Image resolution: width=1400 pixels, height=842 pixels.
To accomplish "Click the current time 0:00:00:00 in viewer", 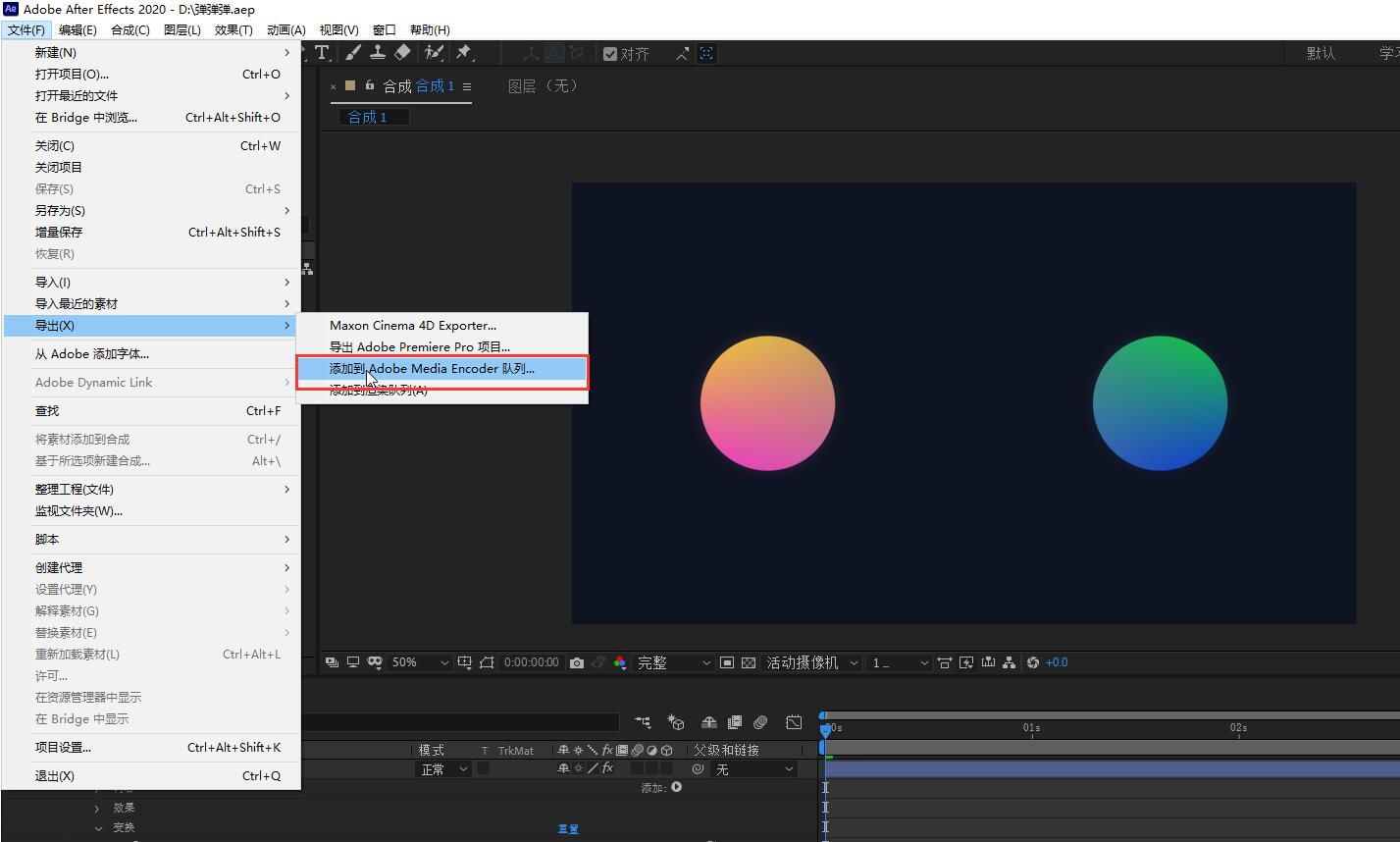I will pyautogui.click(x=532, y=662).
